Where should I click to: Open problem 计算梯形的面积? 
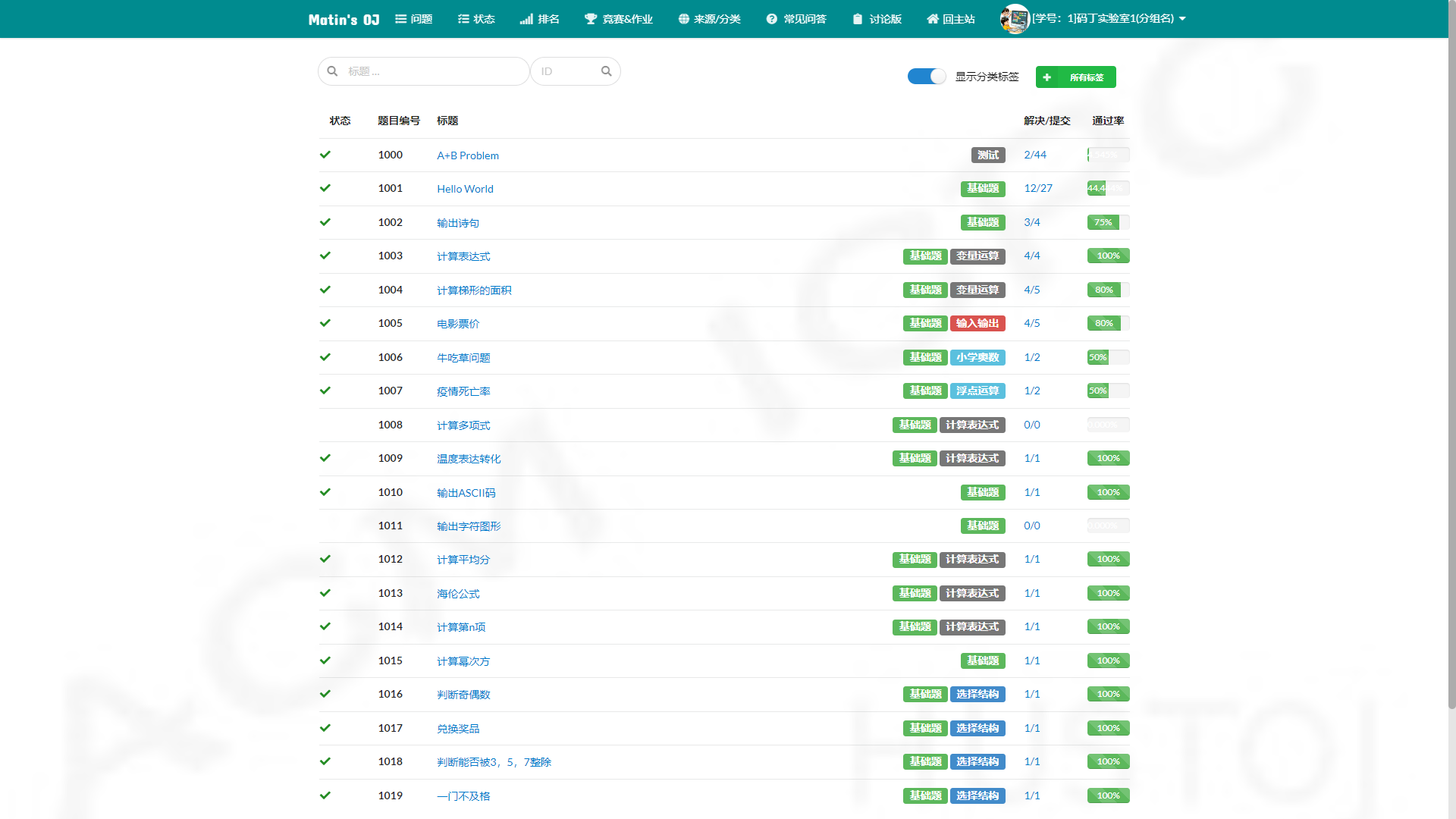point(474,290)
